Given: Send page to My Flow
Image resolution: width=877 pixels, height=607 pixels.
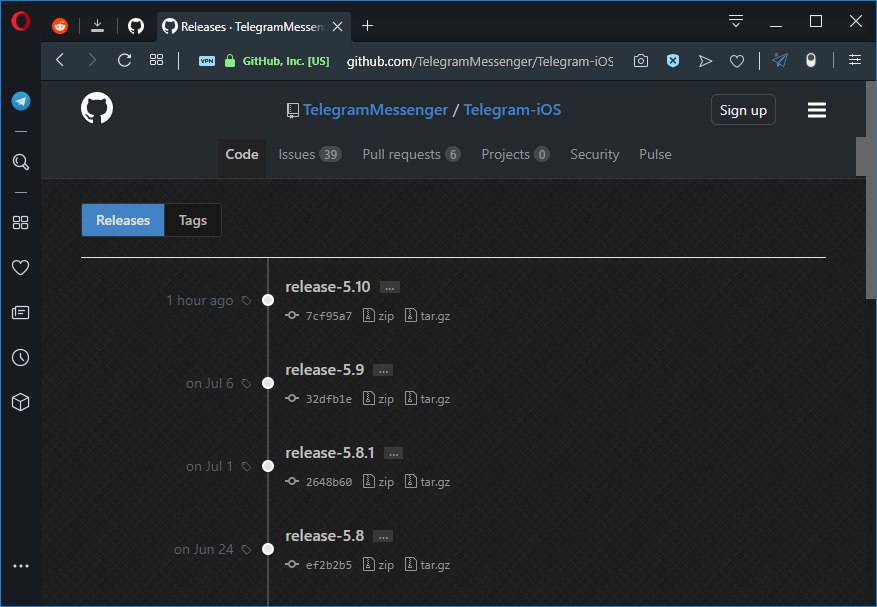Looking at the screenshot, I should [705, 61].
